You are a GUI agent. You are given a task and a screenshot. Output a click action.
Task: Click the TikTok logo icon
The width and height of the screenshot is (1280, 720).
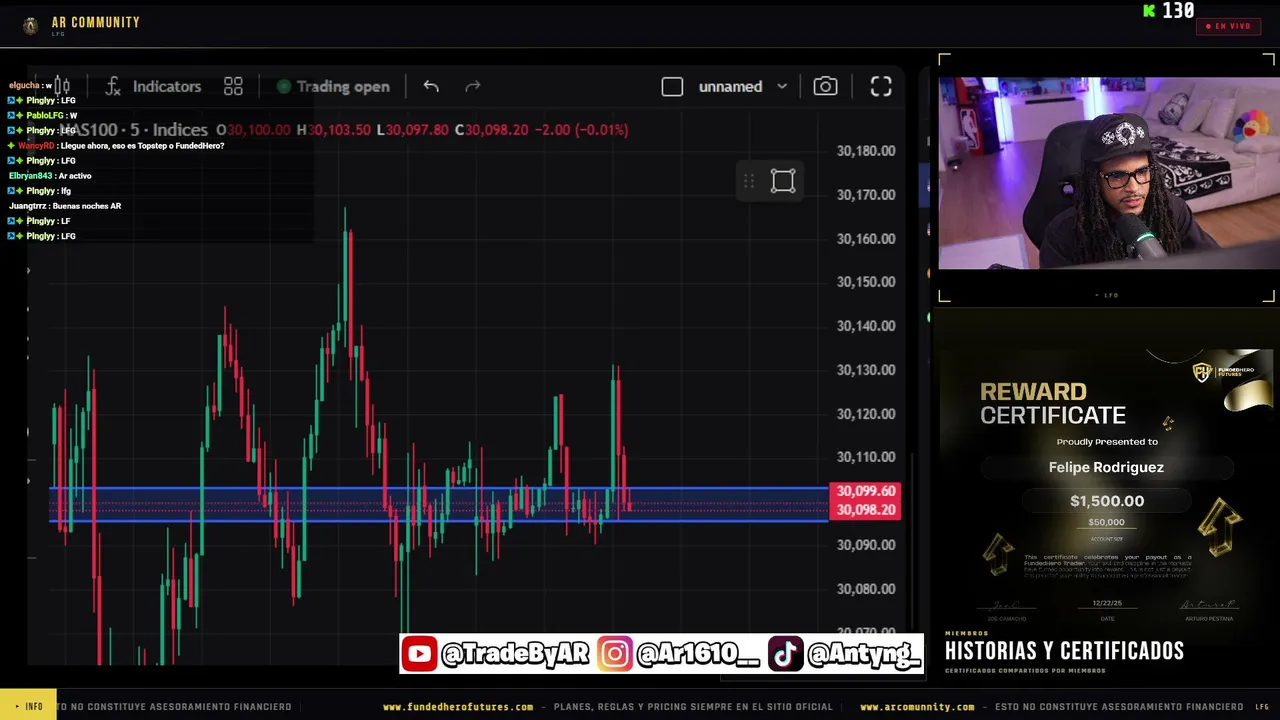pyautogui.click(x=785, y=654)
